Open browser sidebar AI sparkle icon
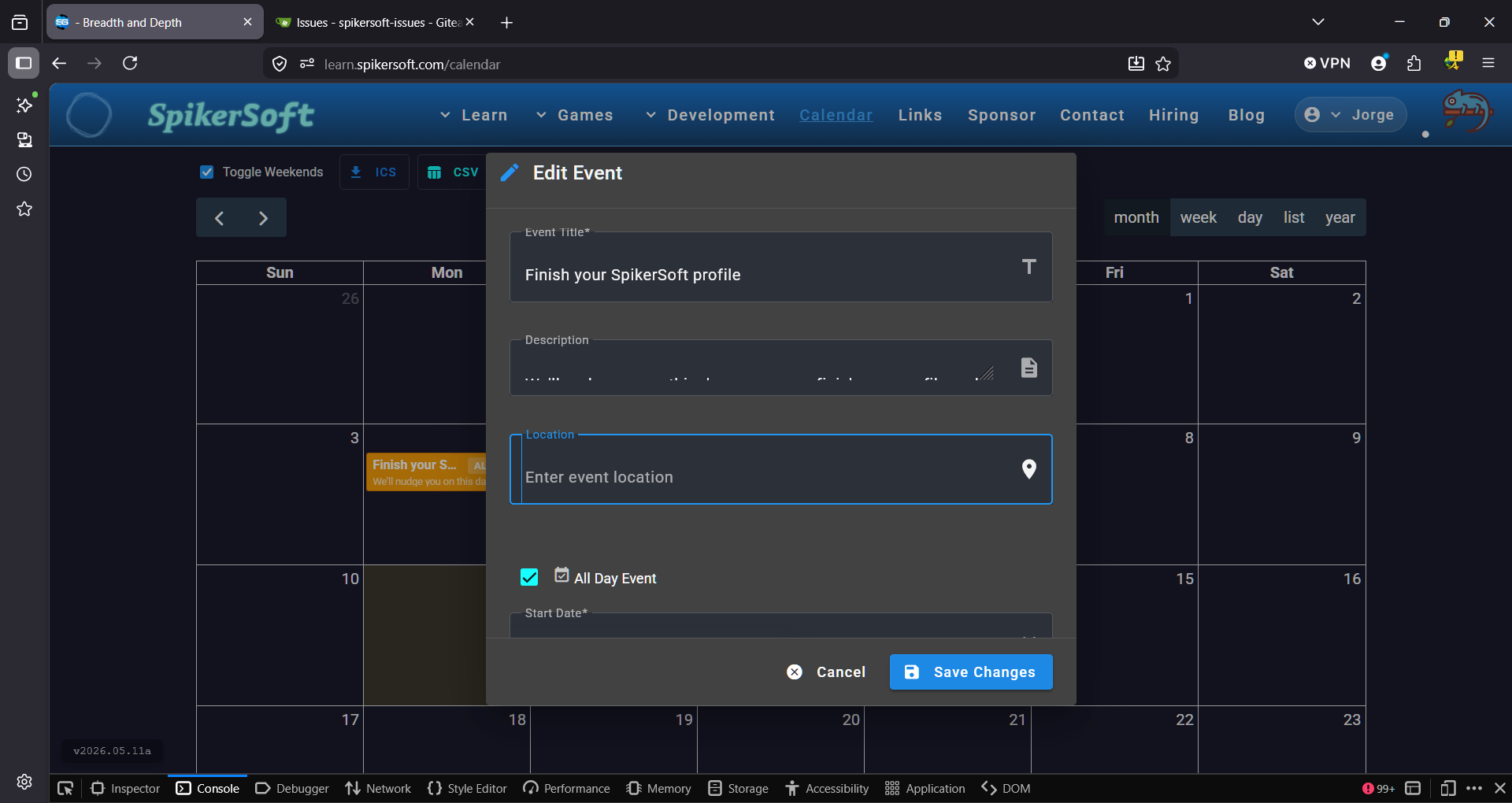Screen dimensions: 1512x803 coord(24,105)
